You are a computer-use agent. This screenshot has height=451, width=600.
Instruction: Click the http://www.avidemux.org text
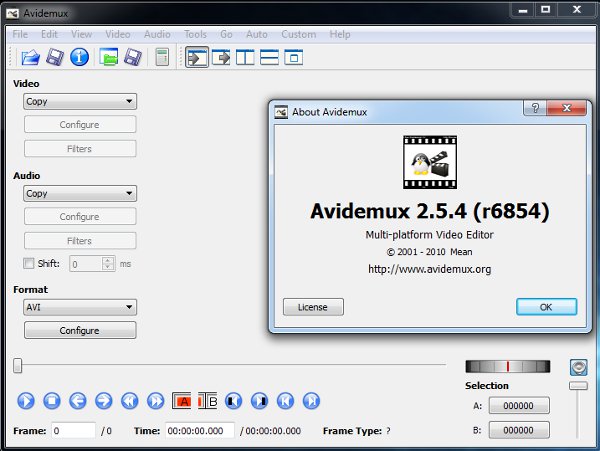tap(429, 269)
